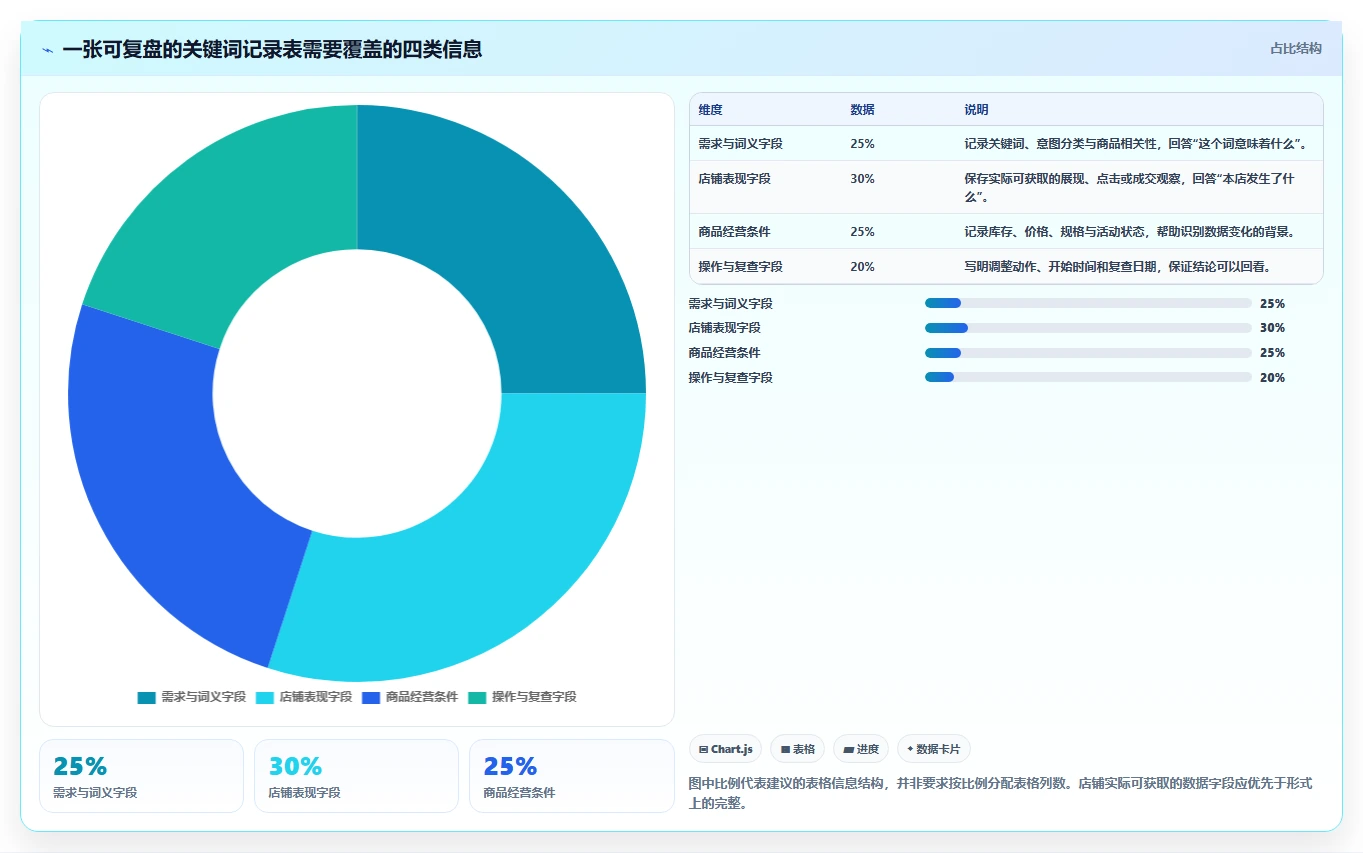Viewport: 1363px width, 853px height.
Task: Click the description starting 记录关键词、意图分类
Action: [x=1136, y=144]
